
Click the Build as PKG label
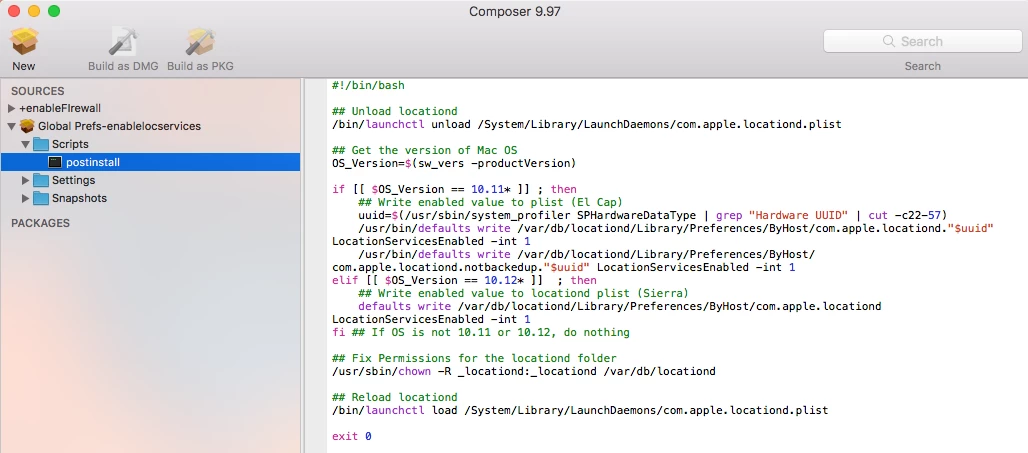pos(200,66)
